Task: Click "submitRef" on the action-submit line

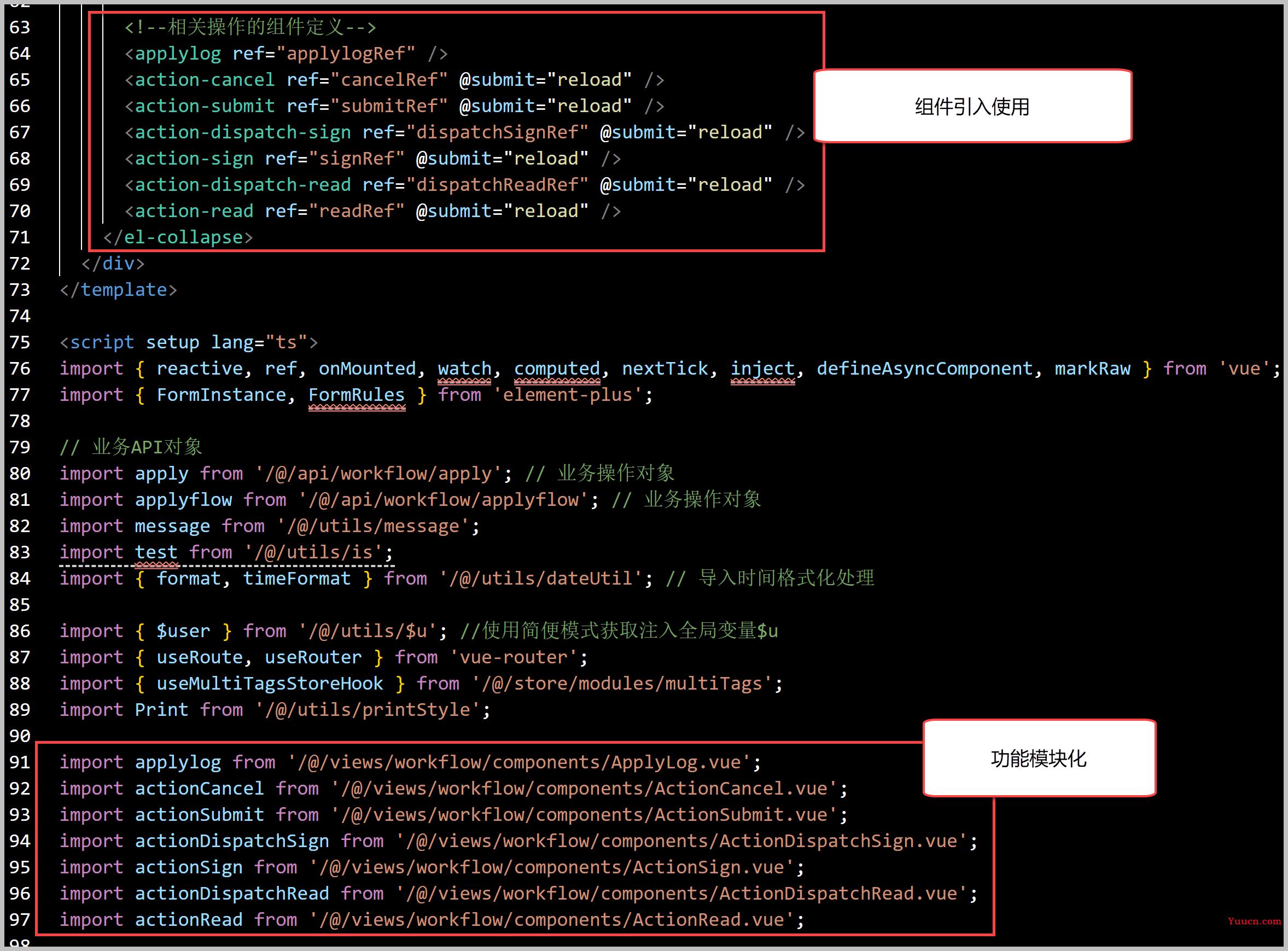Action: coord(389,106)
